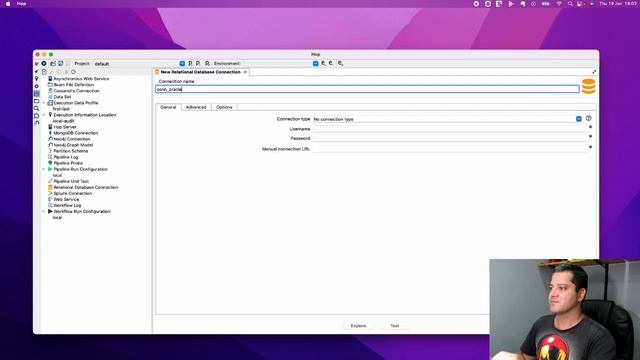The image size is (640, 360).
Task: Click the Partition Schema tree icon
Action: pos(50,151)
